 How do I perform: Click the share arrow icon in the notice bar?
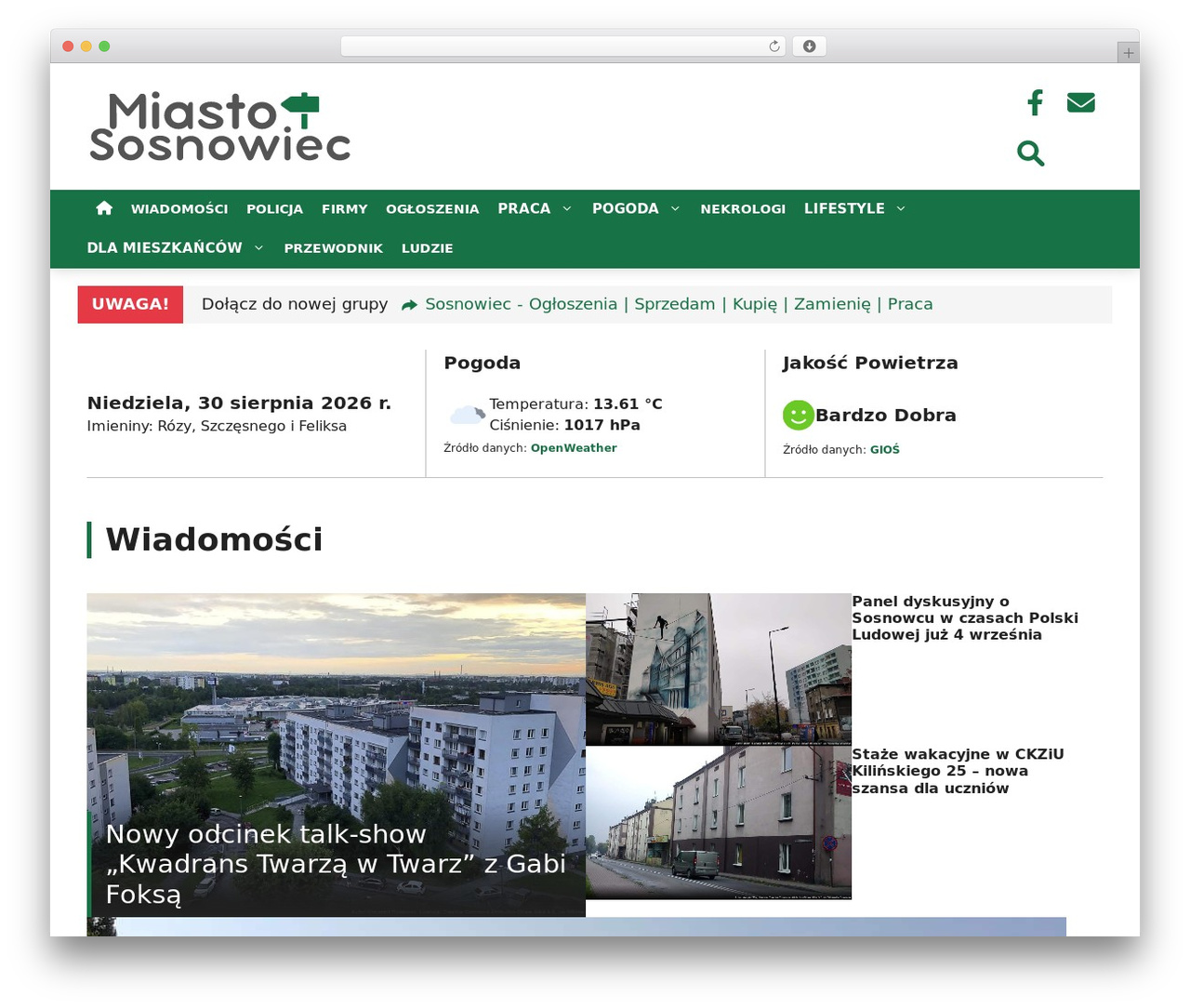409,305
